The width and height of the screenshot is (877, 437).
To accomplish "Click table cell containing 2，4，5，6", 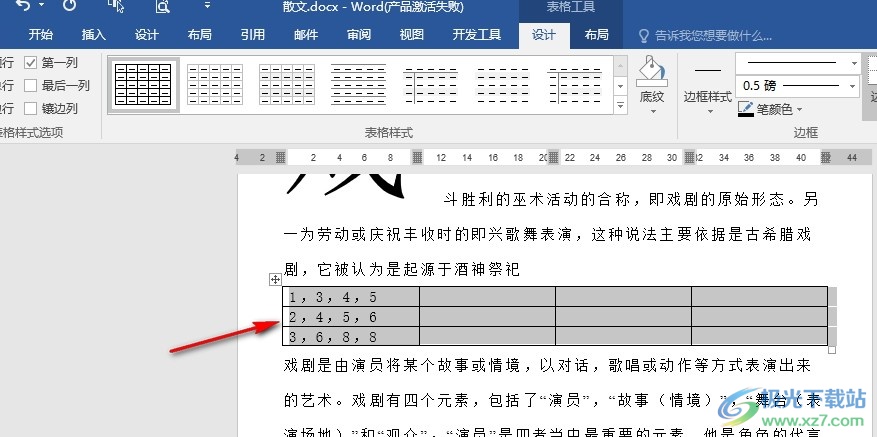I will coord(351,317).
